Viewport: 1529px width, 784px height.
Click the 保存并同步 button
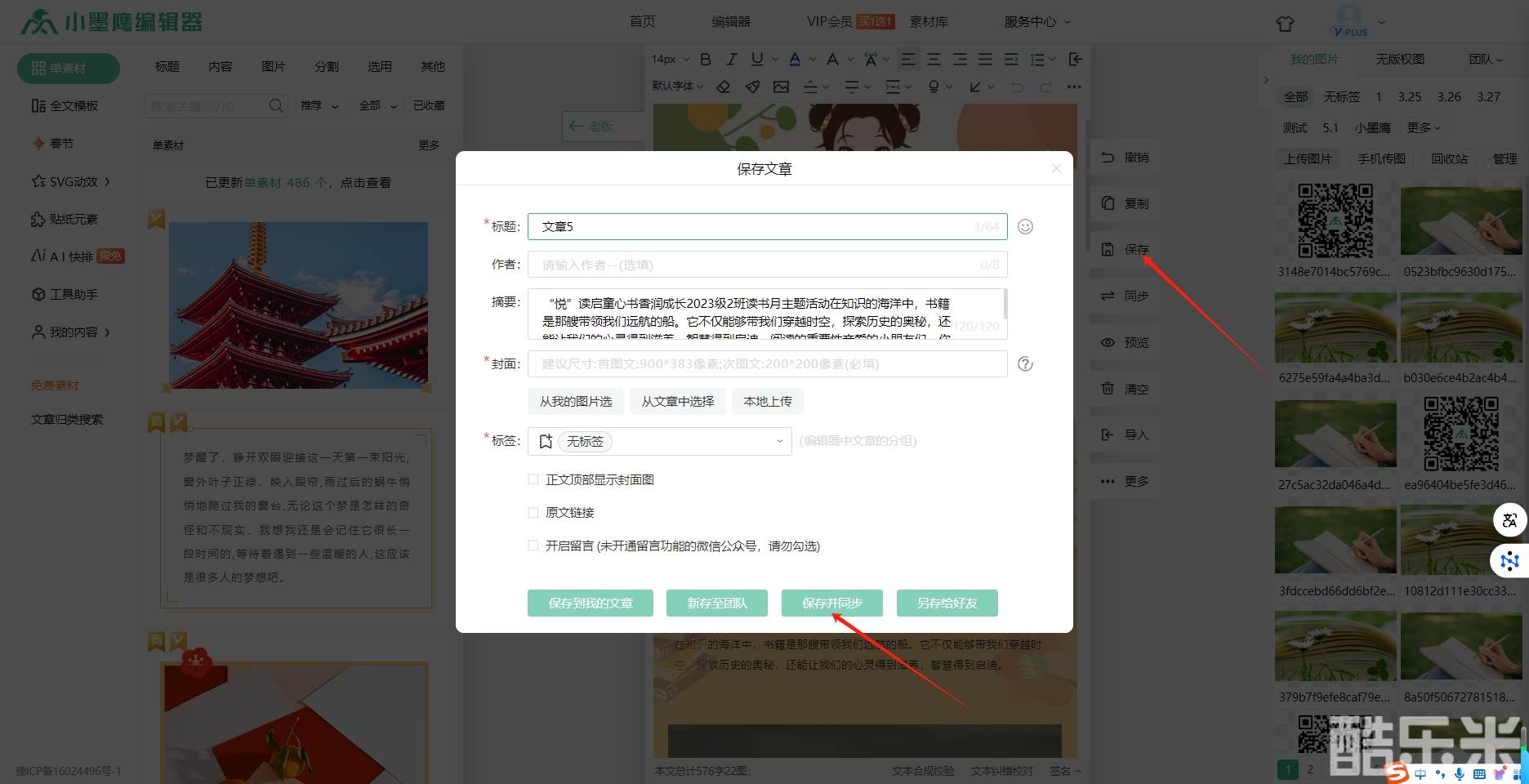pyautogui.click(x=831, y=603)
